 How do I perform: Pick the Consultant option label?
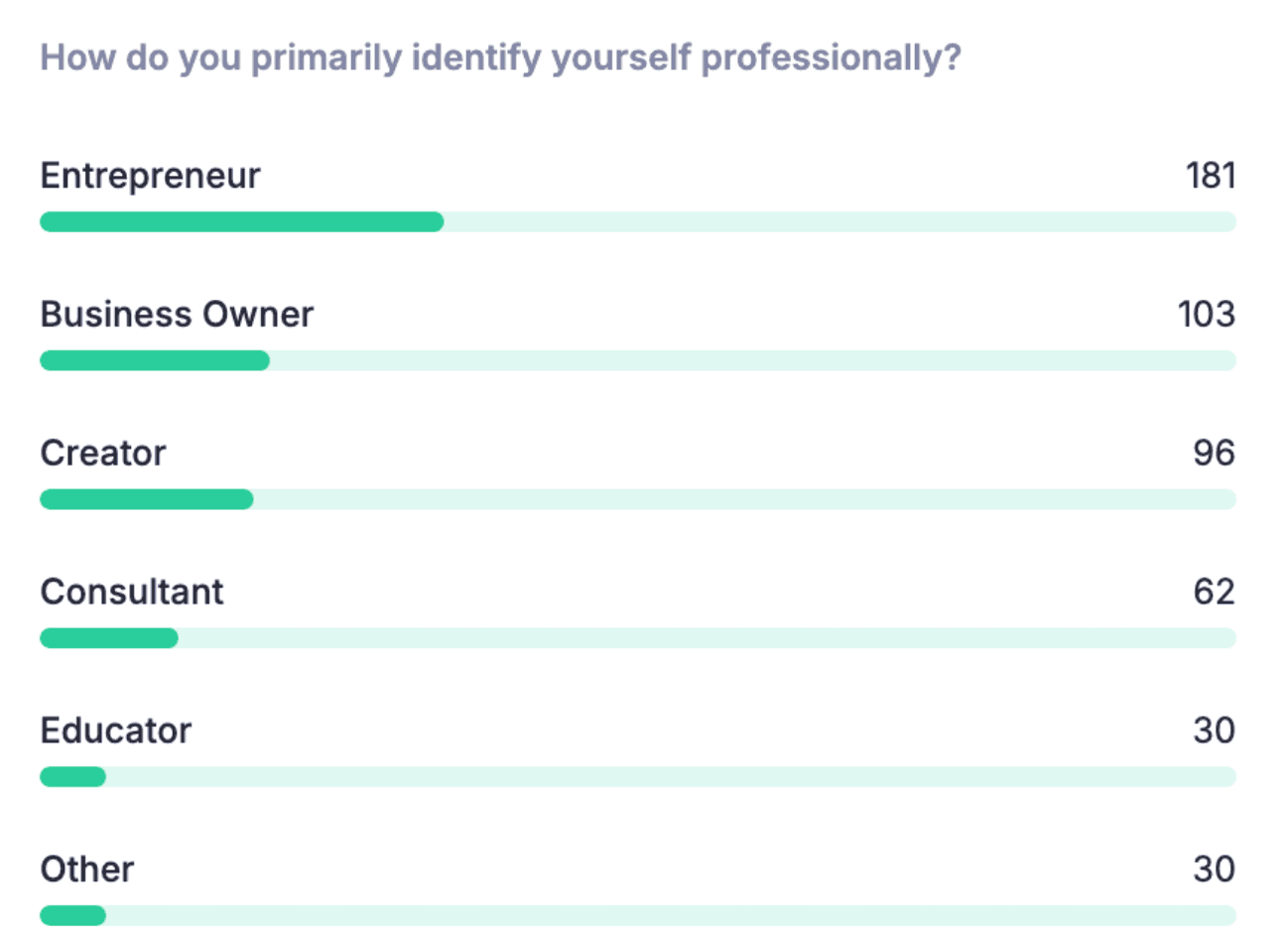132,592
